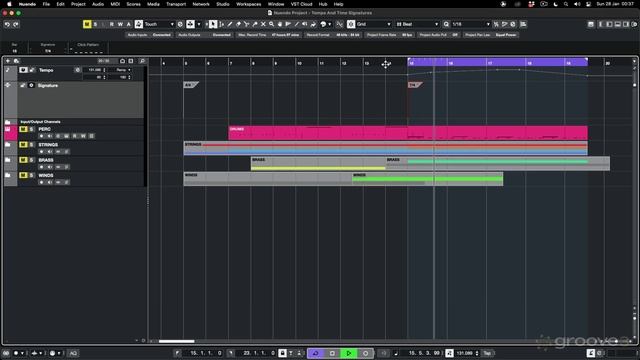The width and height of the screenshot is (640, 360).
Task: Click the tempo value field in transport
Action: coord(464,353)
